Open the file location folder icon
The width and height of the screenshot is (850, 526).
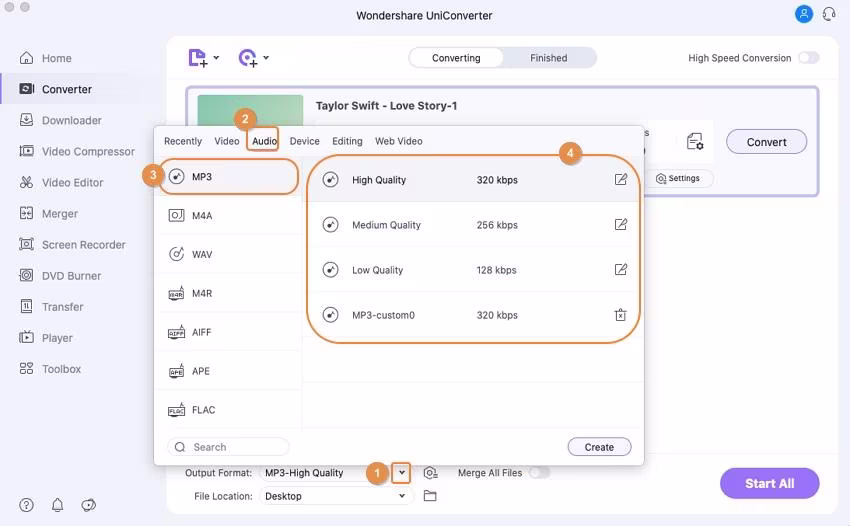point(430,496)
